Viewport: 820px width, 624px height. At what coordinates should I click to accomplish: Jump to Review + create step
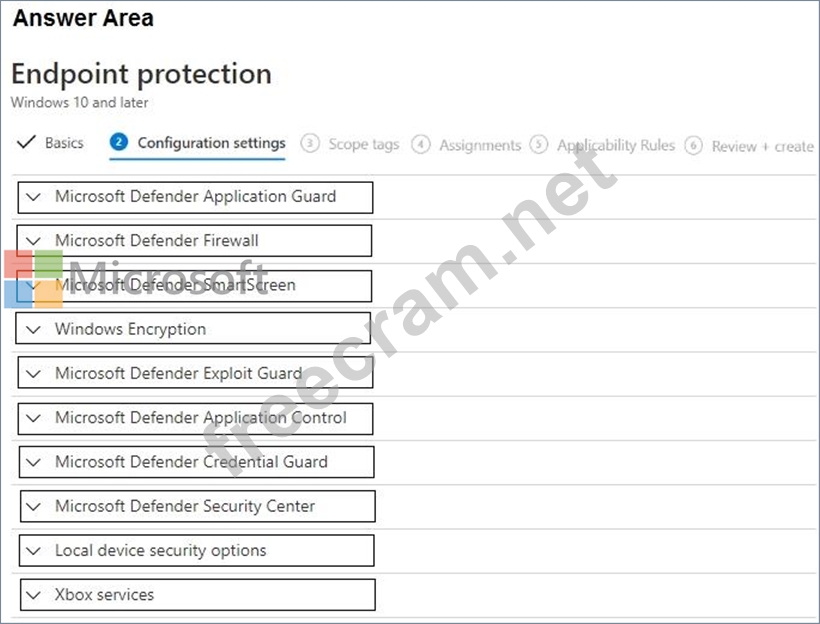pyautogui.click(x=762, y=146)
